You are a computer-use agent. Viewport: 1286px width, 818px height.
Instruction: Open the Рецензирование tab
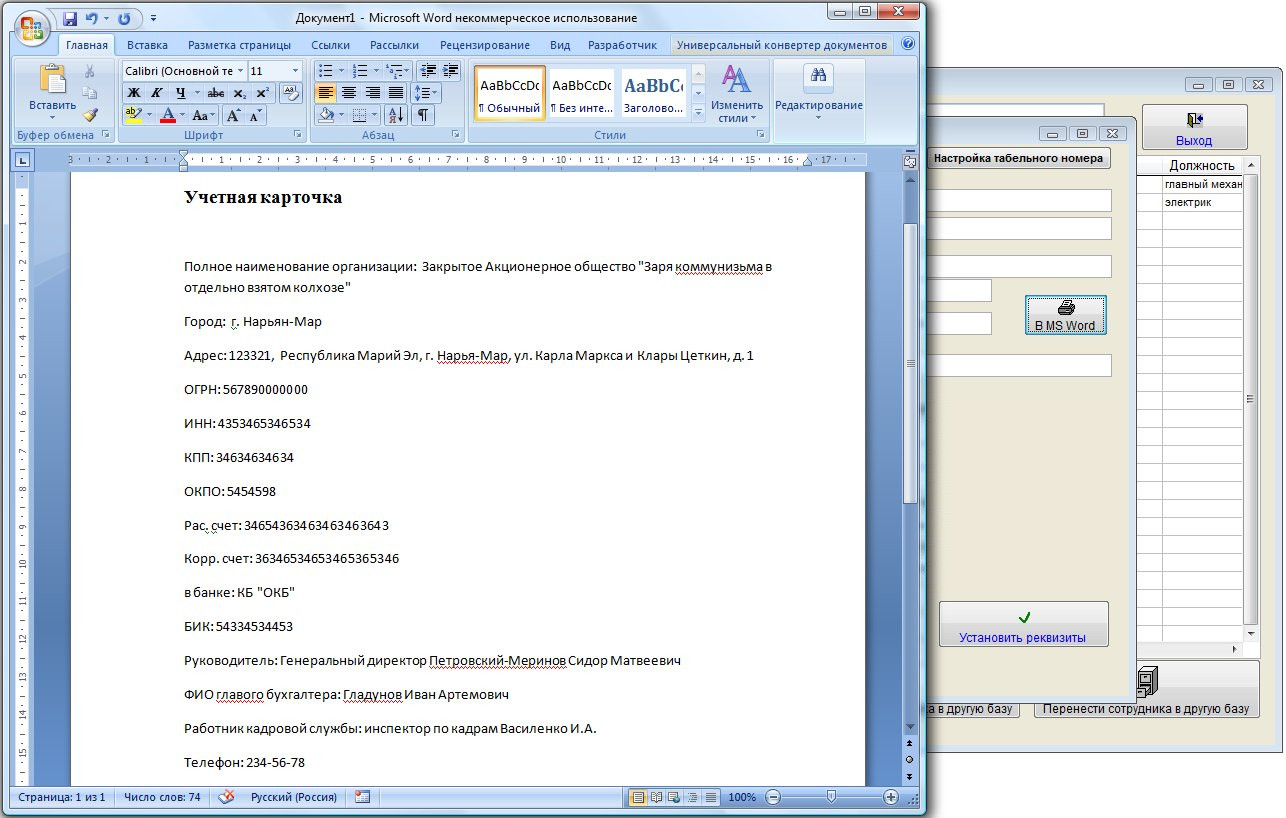tap(485, 45)
